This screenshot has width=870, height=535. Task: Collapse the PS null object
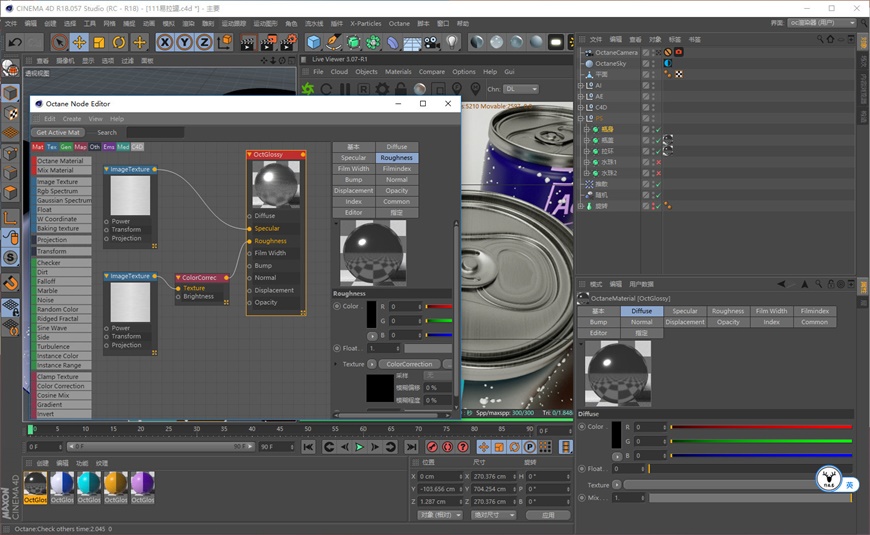(580, 118)
